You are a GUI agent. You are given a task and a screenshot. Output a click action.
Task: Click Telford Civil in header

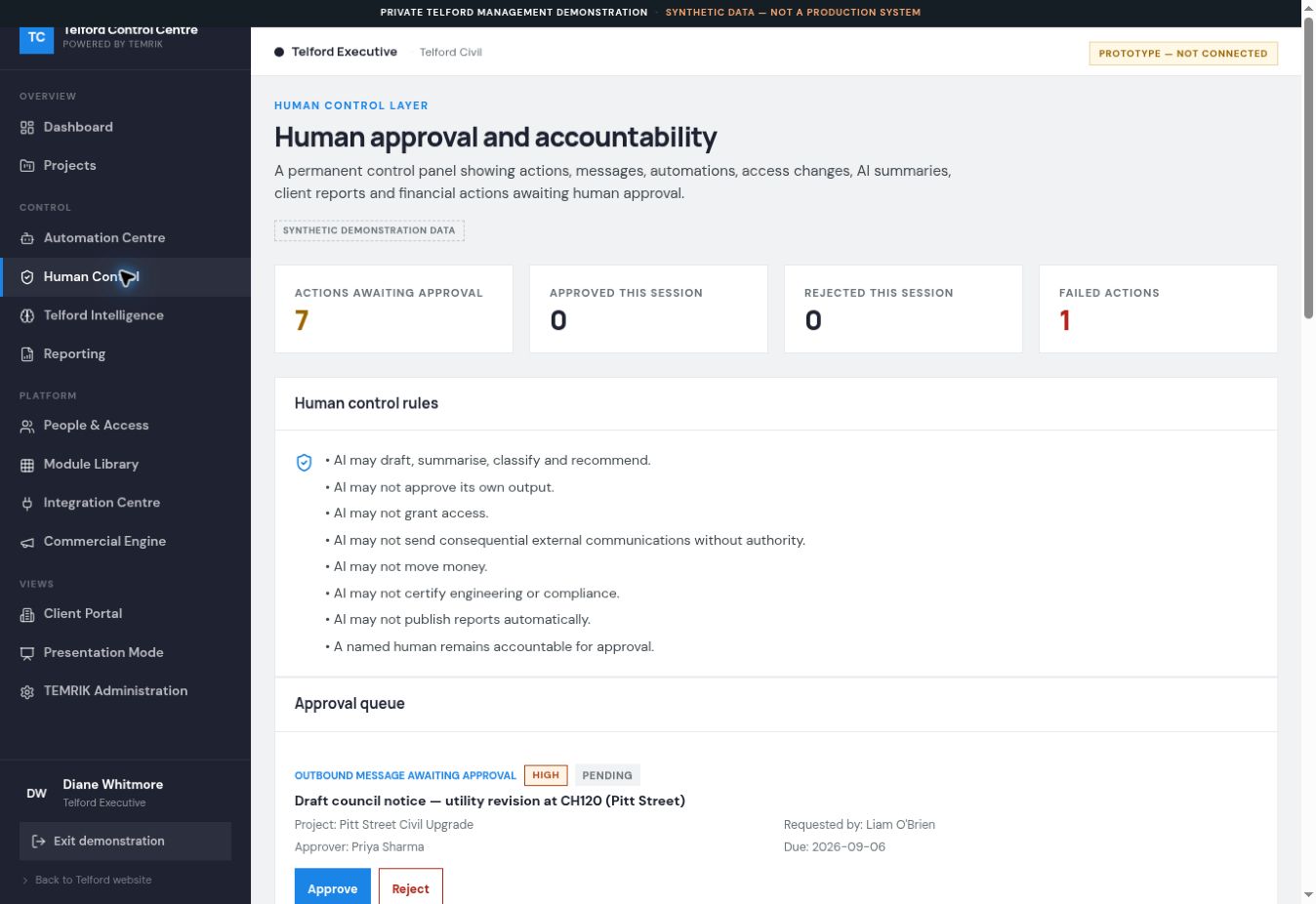[x=451, y=53]
